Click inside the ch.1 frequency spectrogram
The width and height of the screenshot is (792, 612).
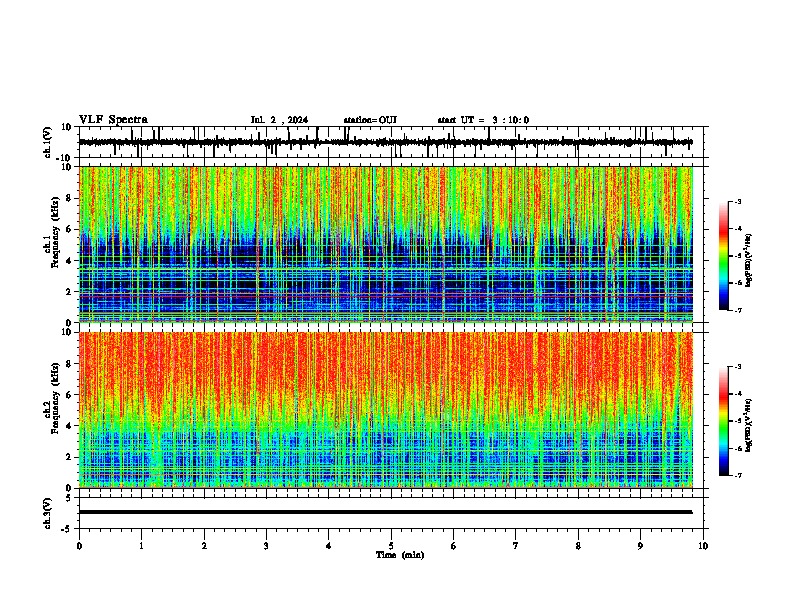pos(386,244)
